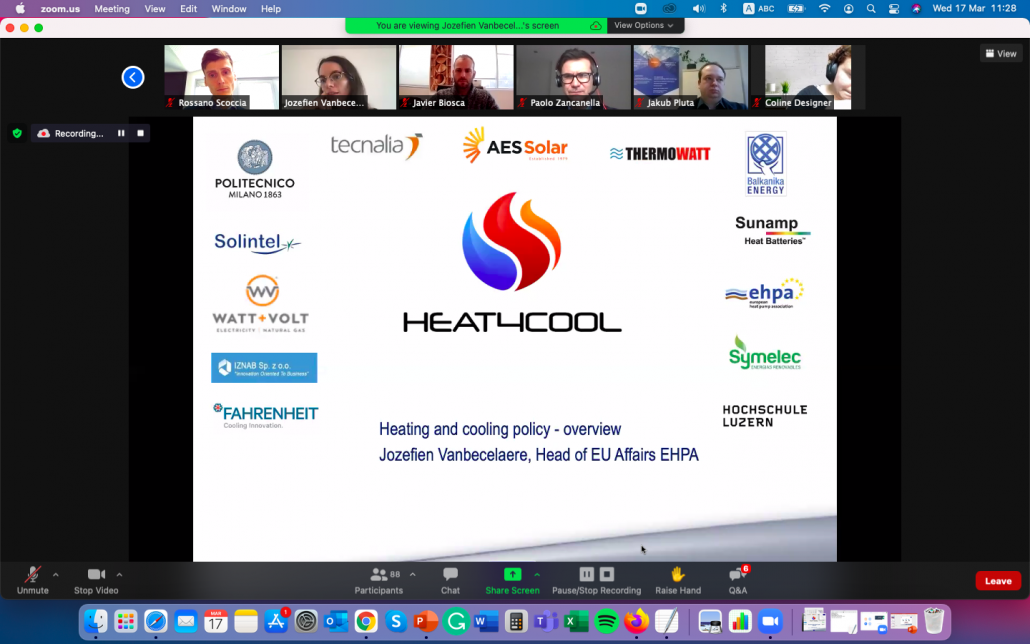Open the Bluetooth menu bar icon
This screenshot has height=644, width=1030.
tap(723, 9)
